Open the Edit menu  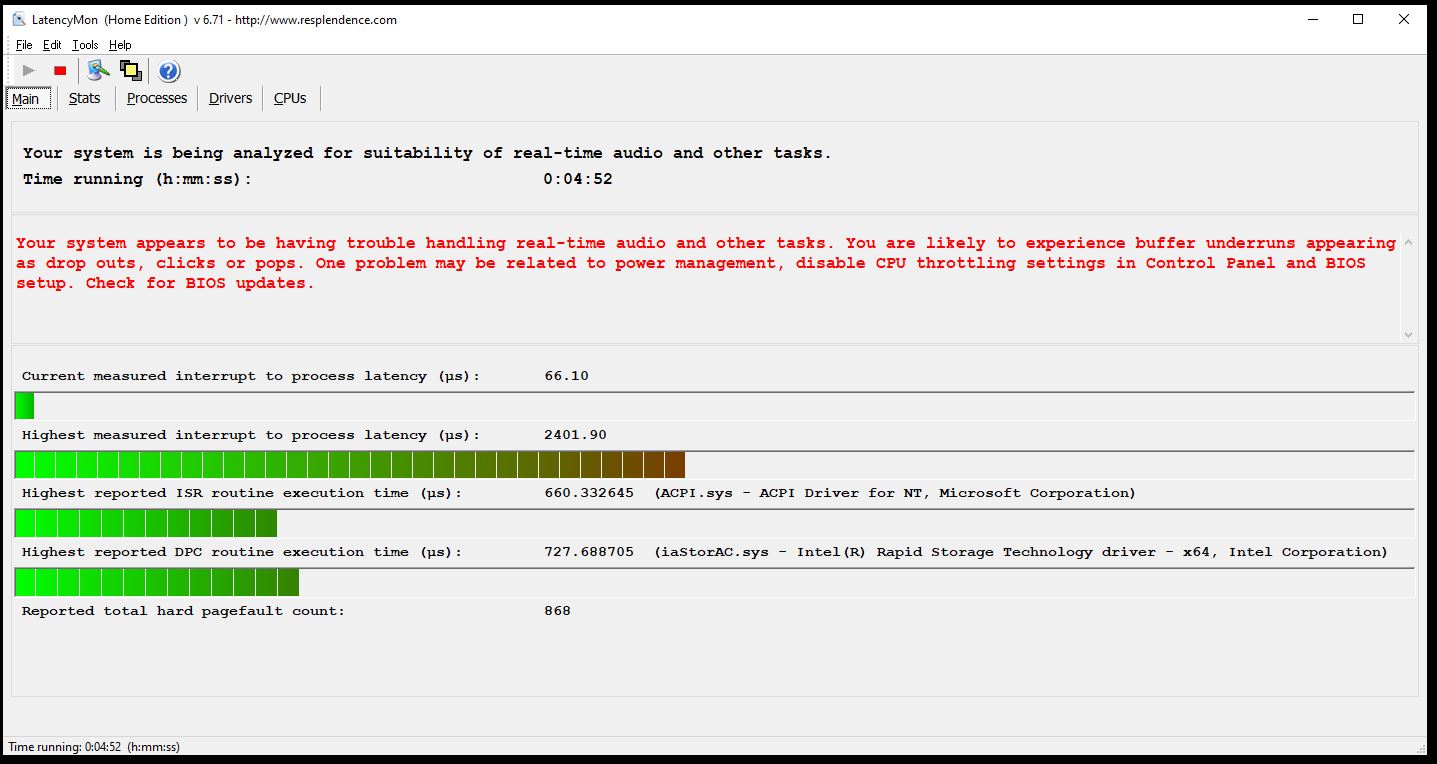coord(52,45)
